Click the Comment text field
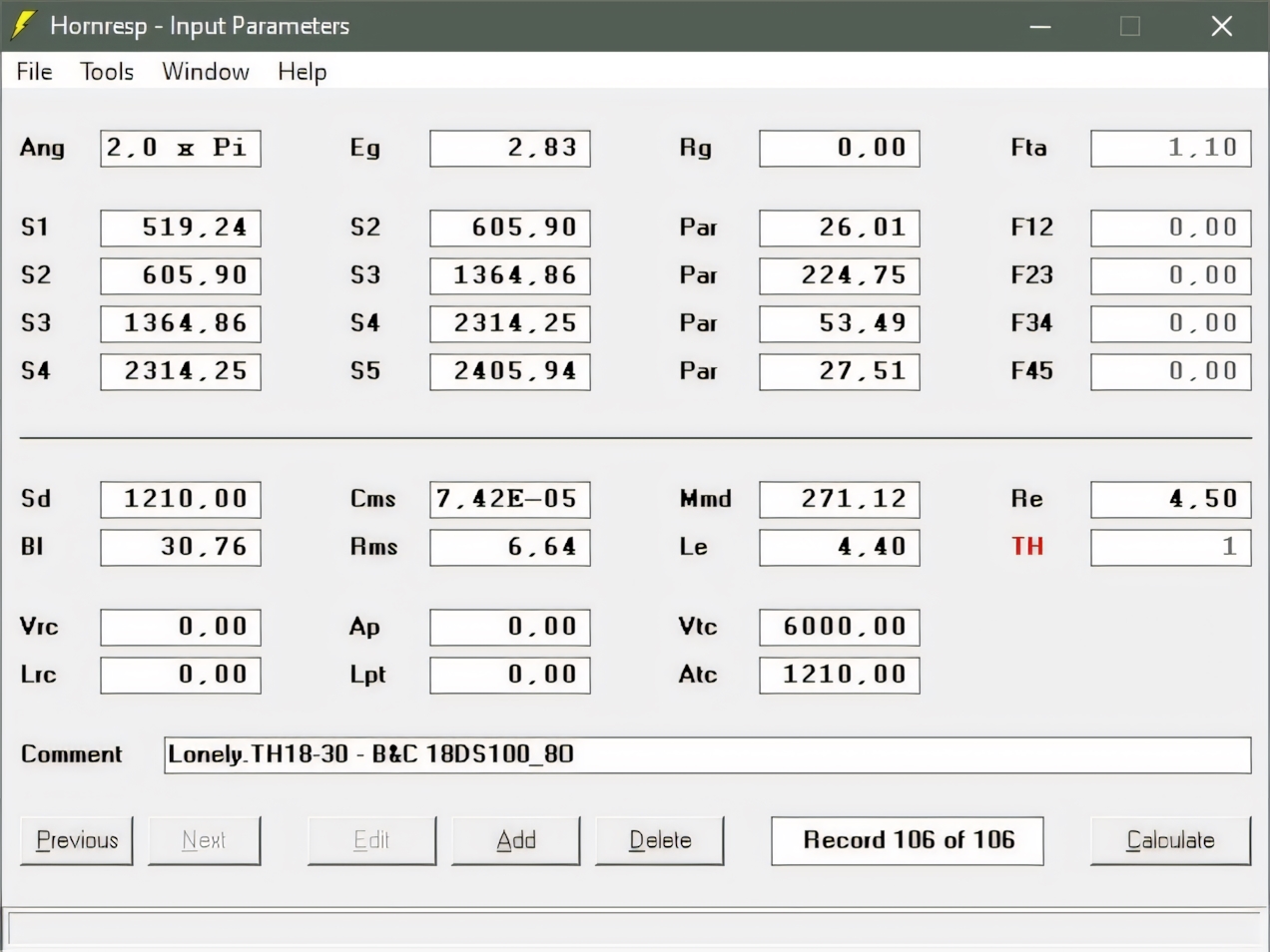The height and width of the screenshot is (952, 1270). coord(707,754)
